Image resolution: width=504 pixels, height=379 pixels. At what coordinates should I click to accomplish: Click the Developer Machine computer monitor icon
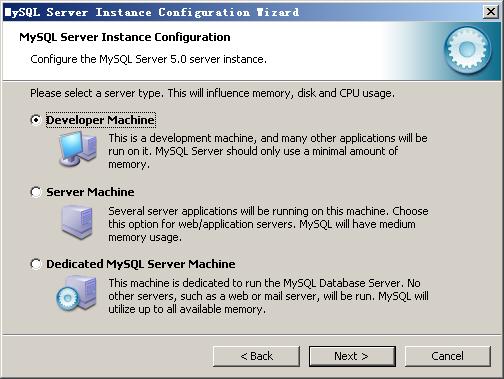point(78,149)
